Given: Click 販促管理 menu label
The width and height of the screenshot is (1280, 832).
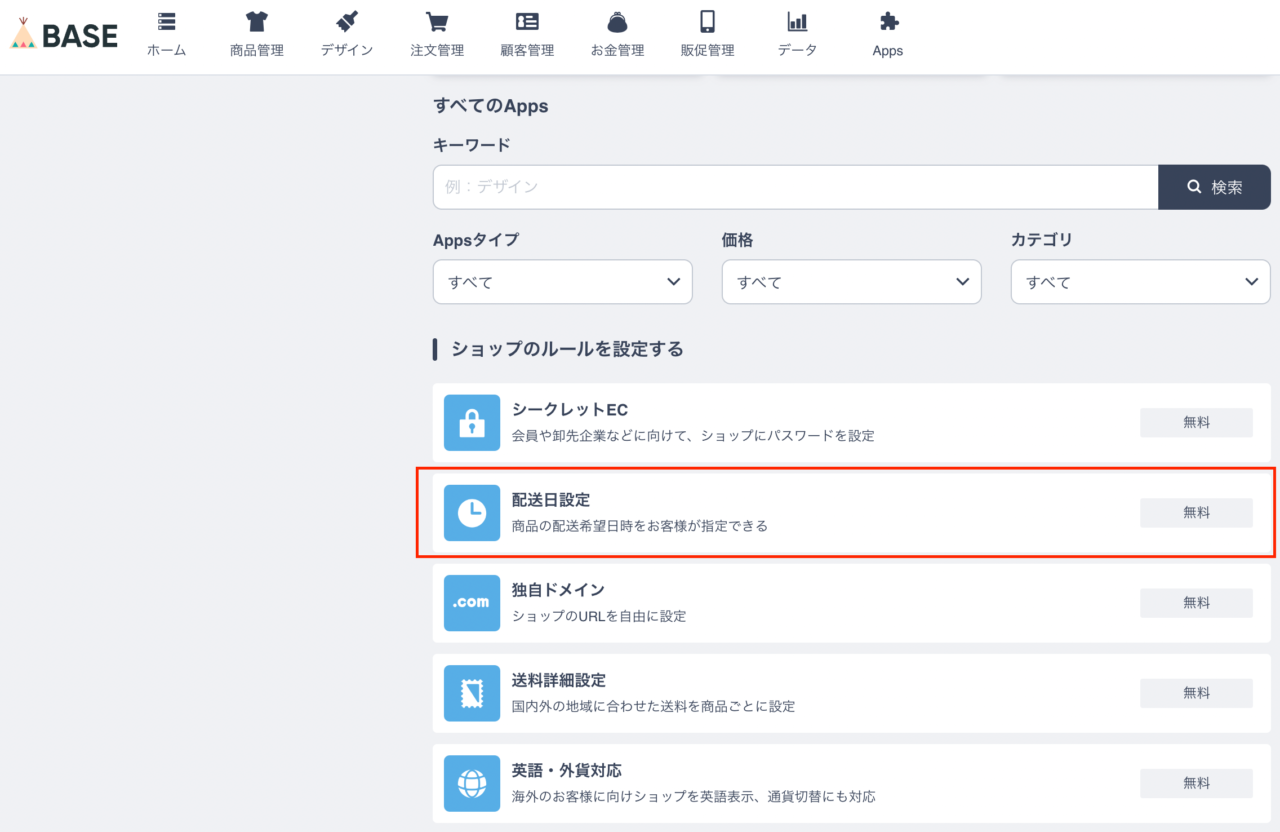Looking at the screenshot, I should click(x=707, y=50).
